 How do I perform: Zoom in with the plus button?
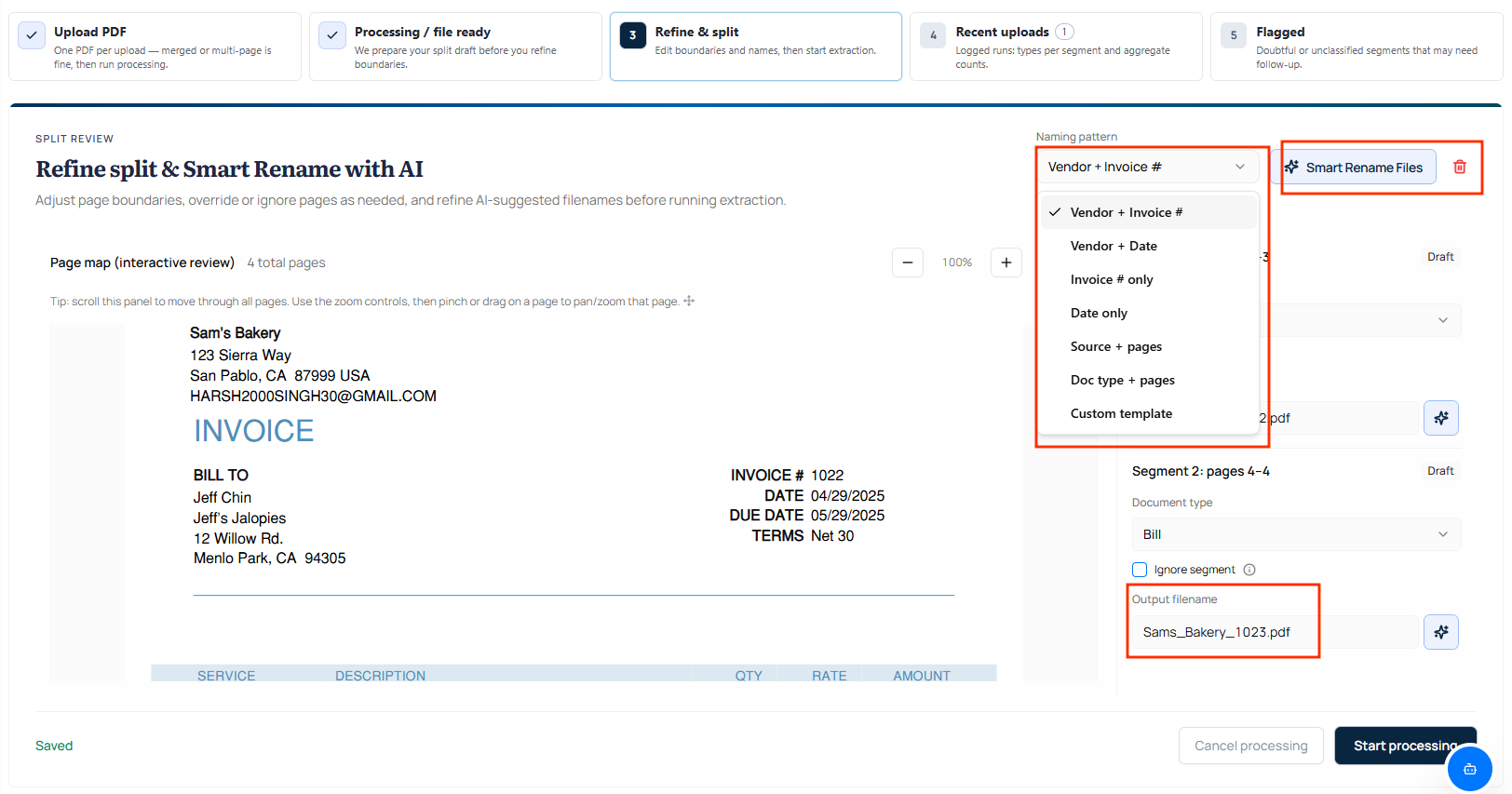1006,262
